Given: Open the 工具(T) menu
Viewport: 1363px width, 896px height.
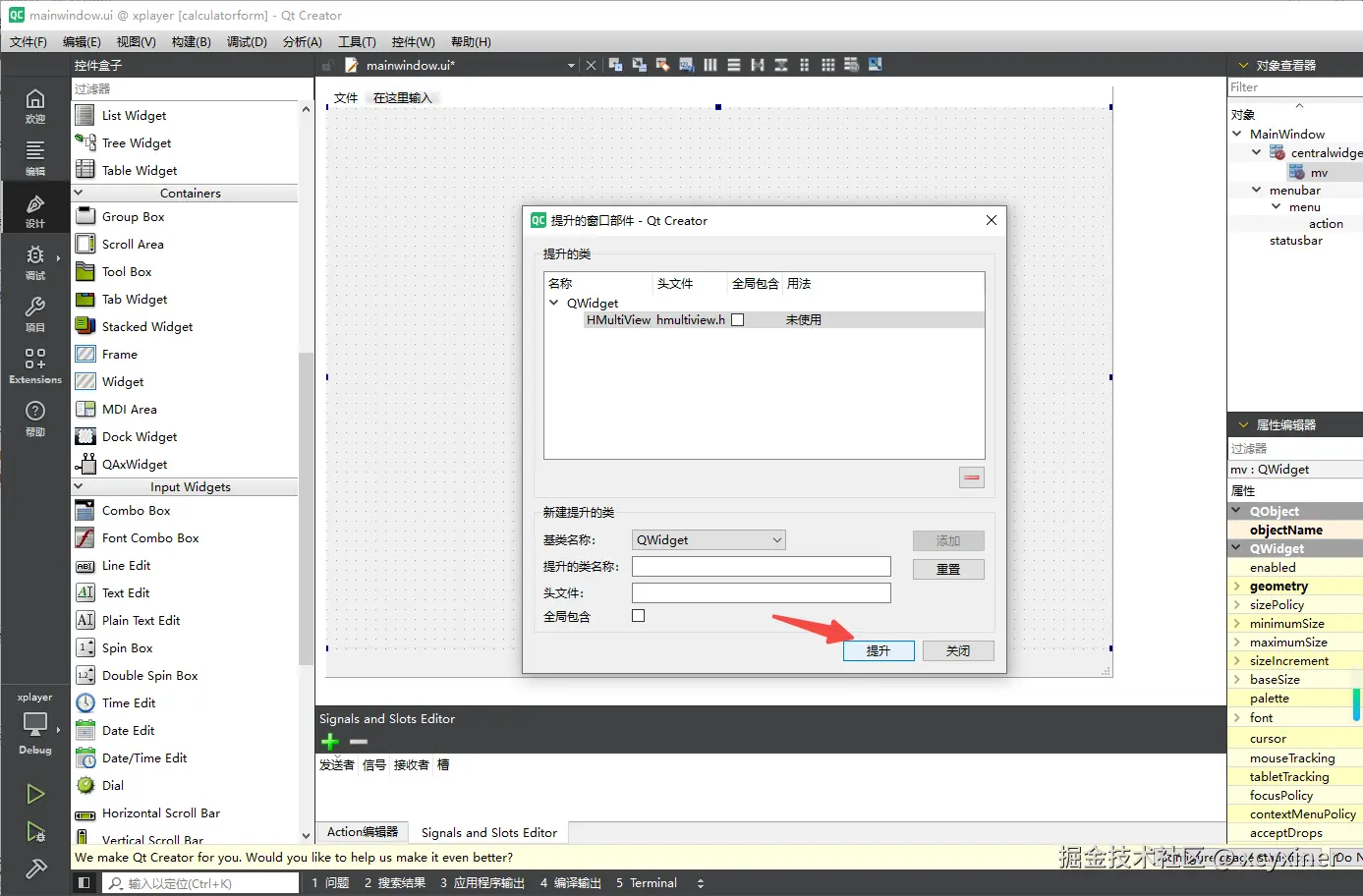Looking at the screenshot, I should click(357, 42).
